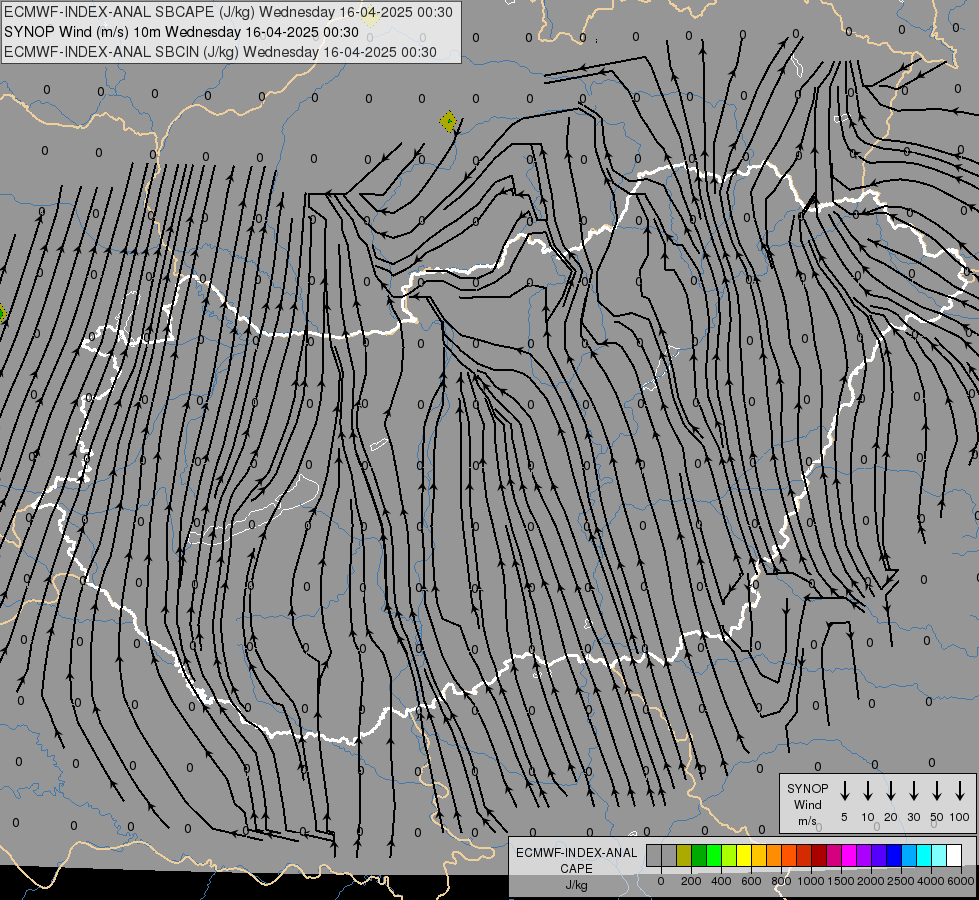Select the pure yellow swatch in CAPE legend
979x900 pixels.
[x=744, y=855]
